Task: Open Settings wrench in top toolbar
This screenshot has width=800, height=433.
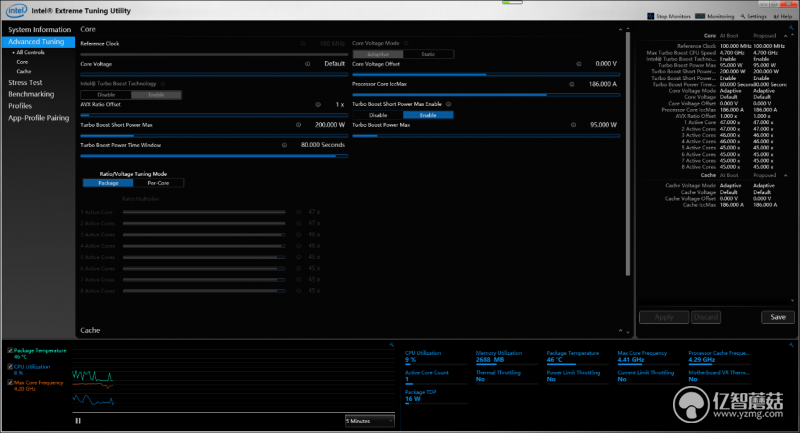Action: (754, 16)
